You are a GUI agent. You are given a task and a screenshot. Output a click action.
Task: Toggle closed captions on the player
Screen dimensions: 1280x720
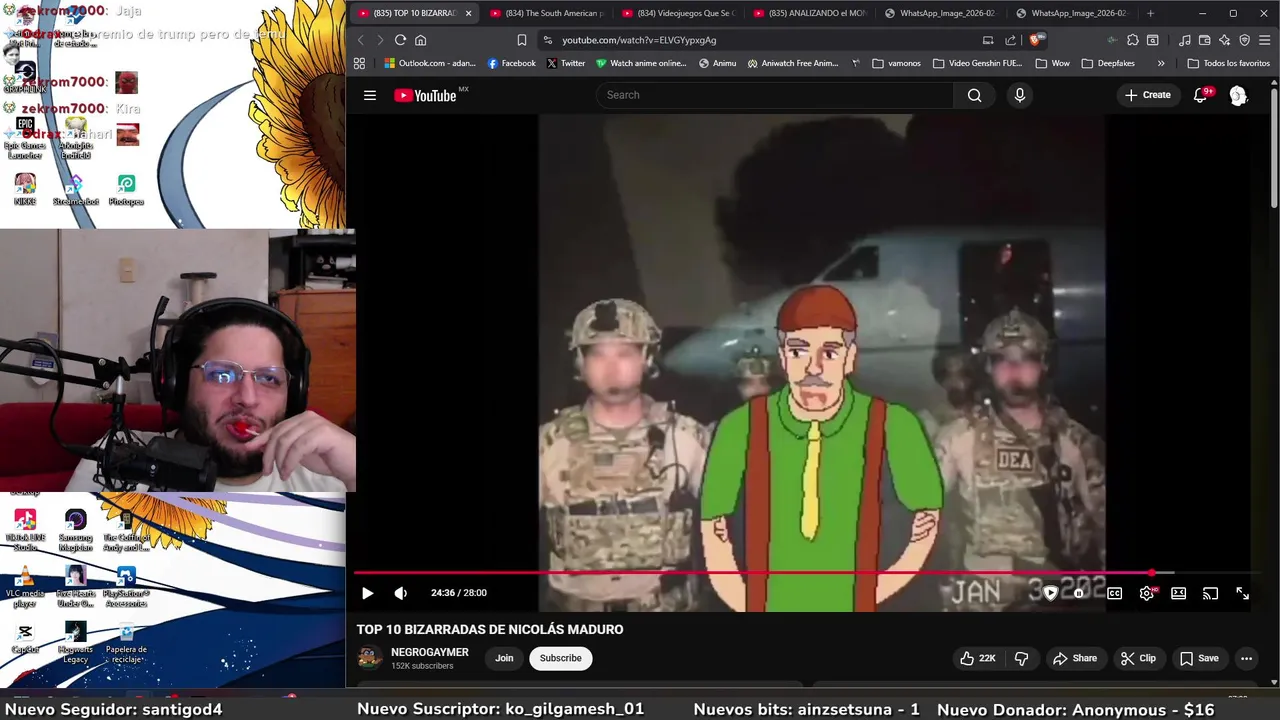pyautogui.click(x=1114, y=593)
